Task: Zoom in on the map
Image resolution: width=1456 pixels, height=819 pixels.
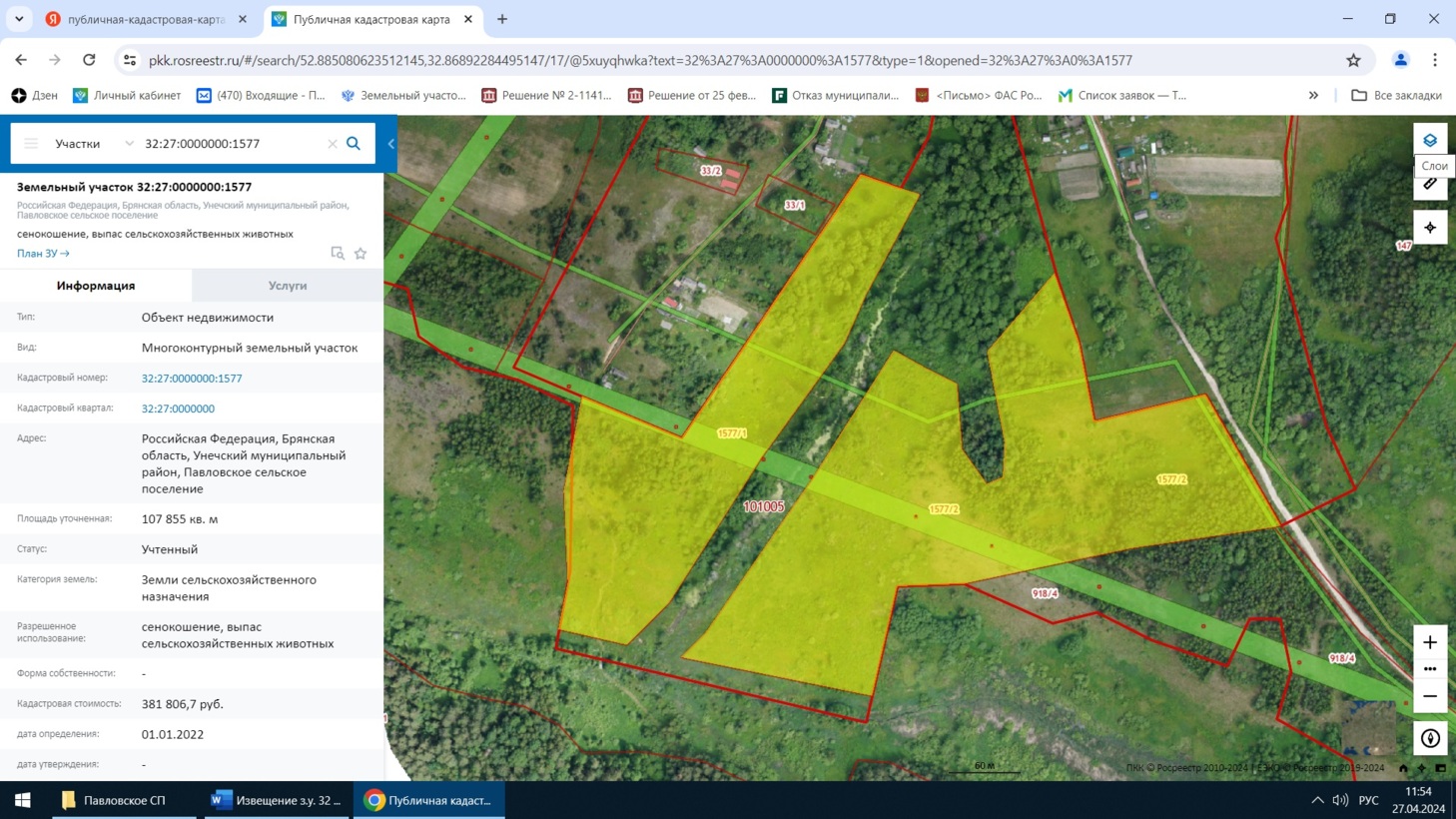Action: click(1430, 642)
